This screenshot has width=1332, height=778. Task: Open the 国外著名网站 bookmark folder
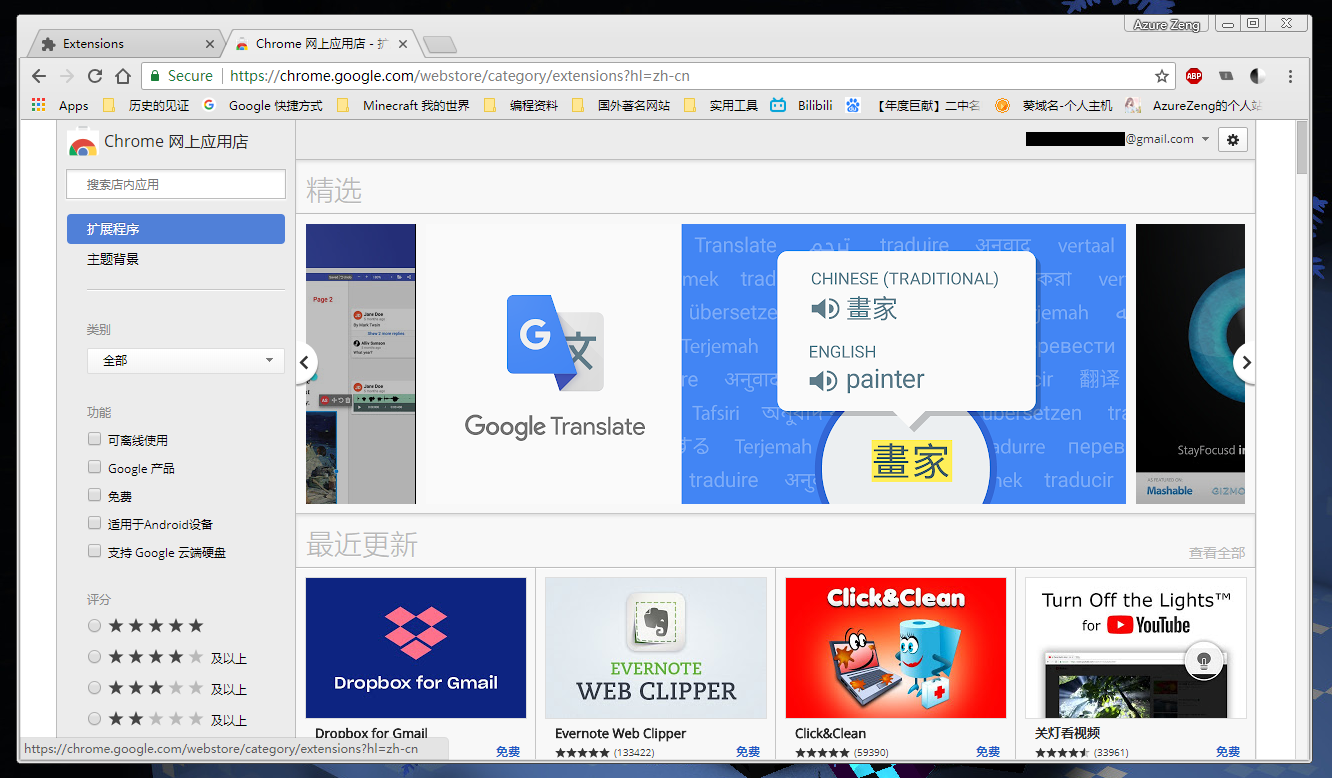click(621, 105)
